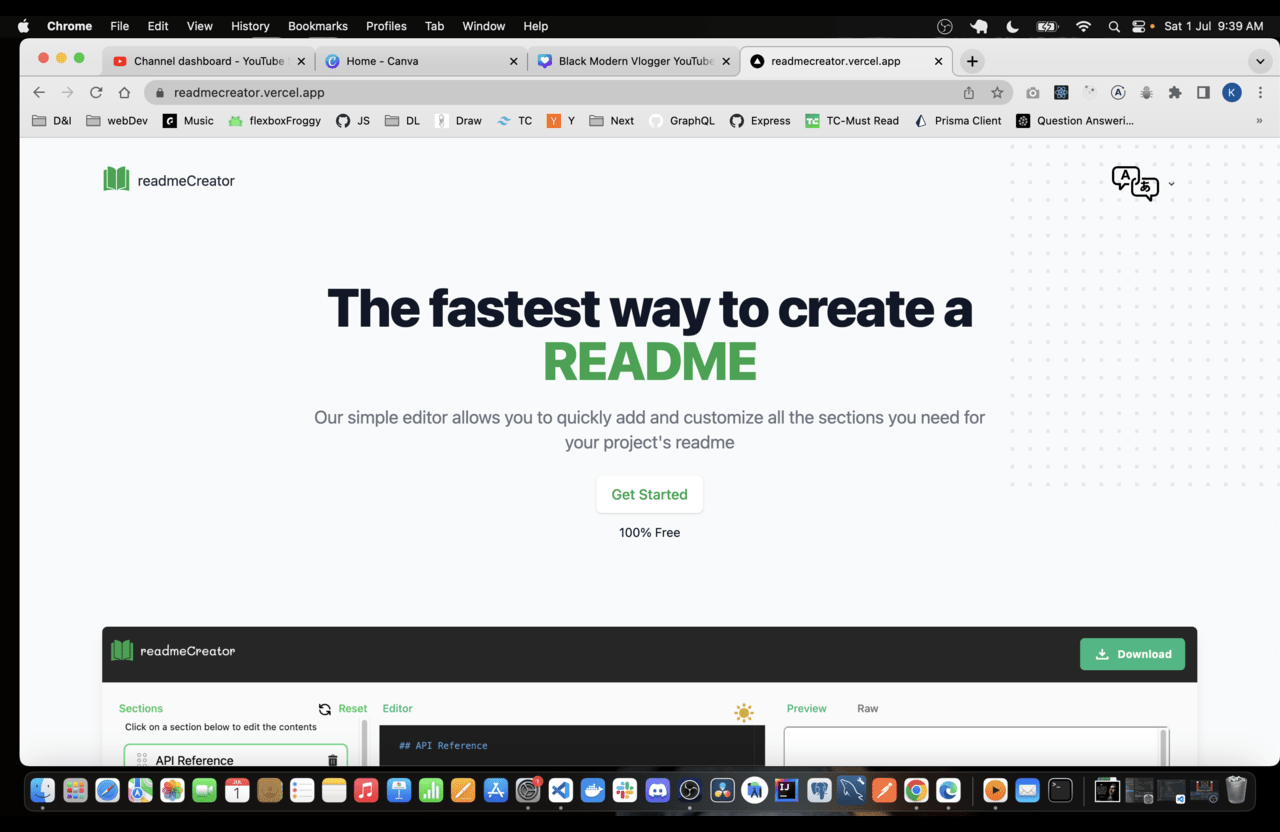The image size is (1280, 832).
Task: Open Slack from the dock
Action: [625, 790]
